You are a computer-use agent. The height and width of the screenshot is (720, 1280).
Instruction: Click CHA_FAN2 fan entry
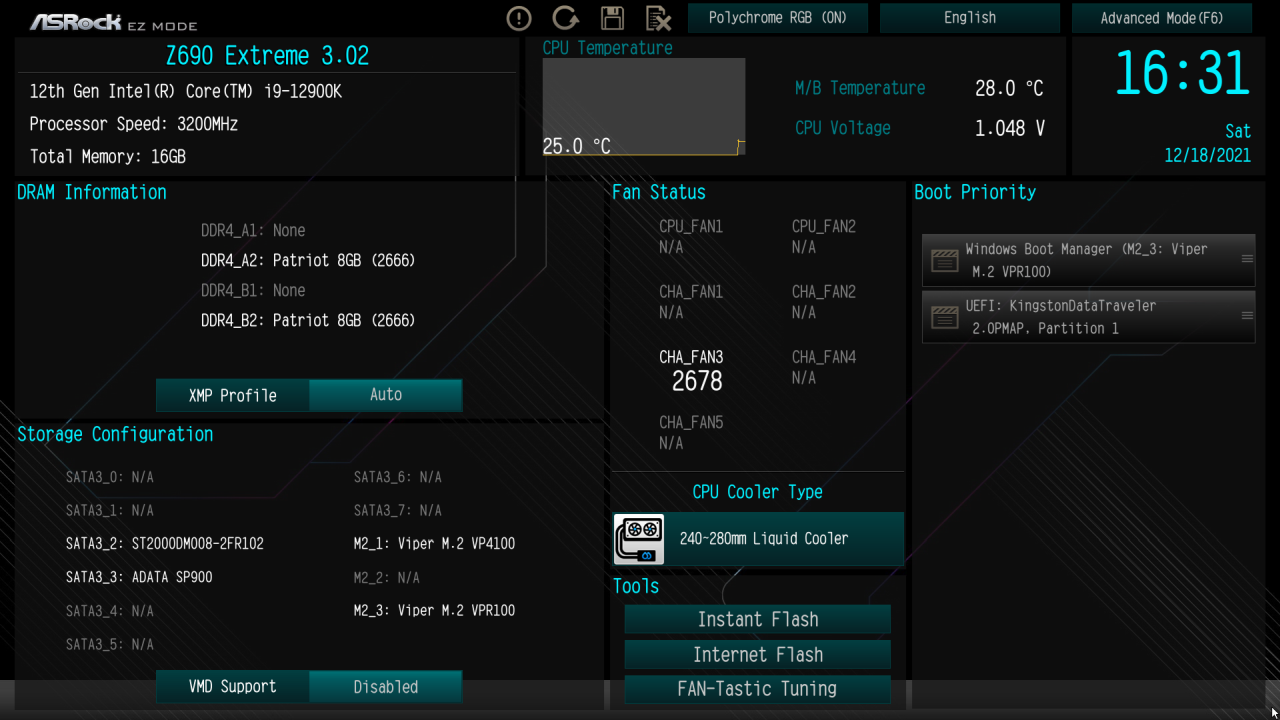(x=824, y=302)
